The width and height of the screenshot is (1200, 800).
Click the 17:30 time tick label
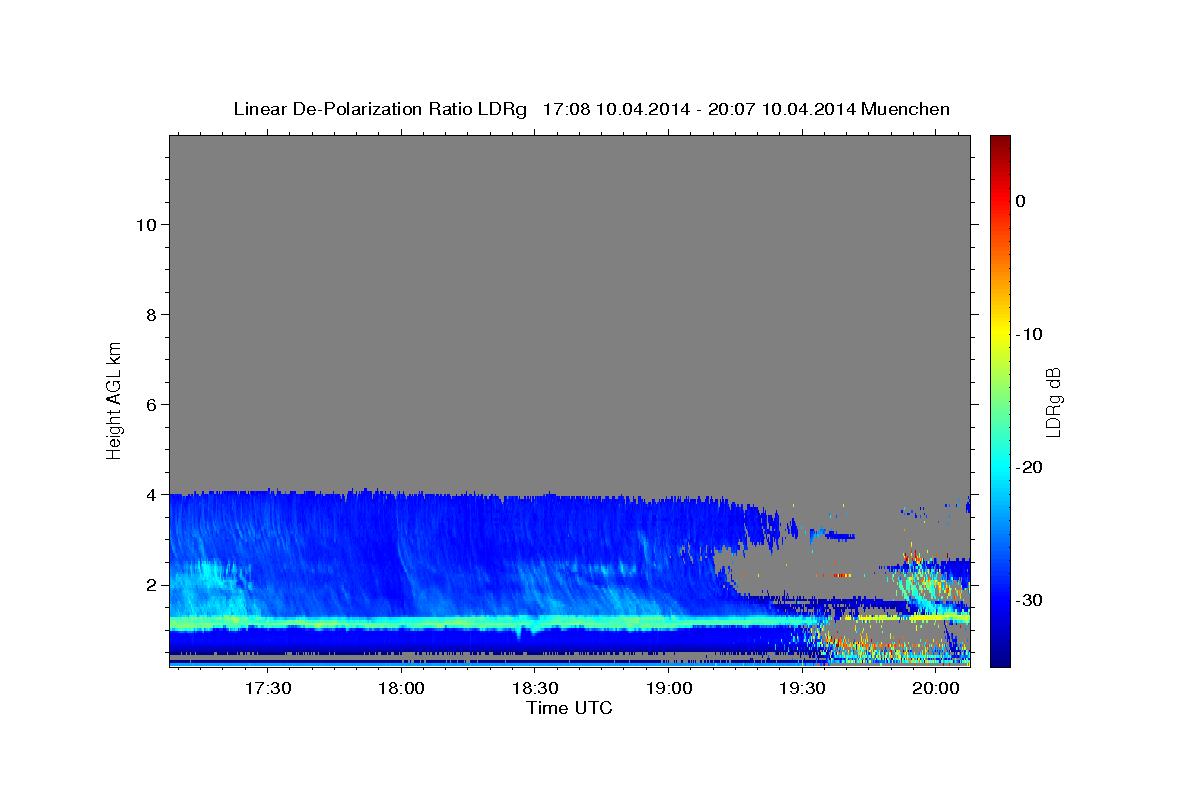[268, 688]
